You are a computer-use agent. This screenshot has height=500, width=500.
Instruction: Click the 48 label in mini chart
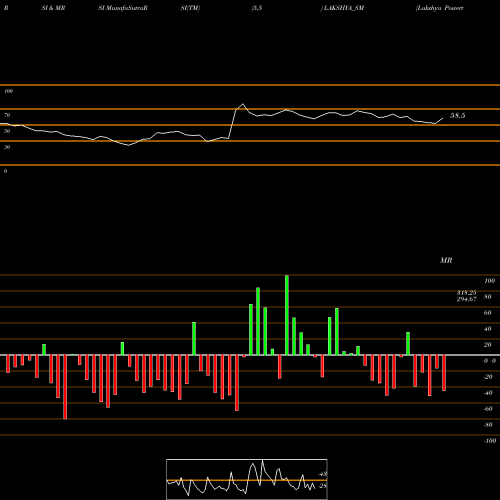[323, 474]
